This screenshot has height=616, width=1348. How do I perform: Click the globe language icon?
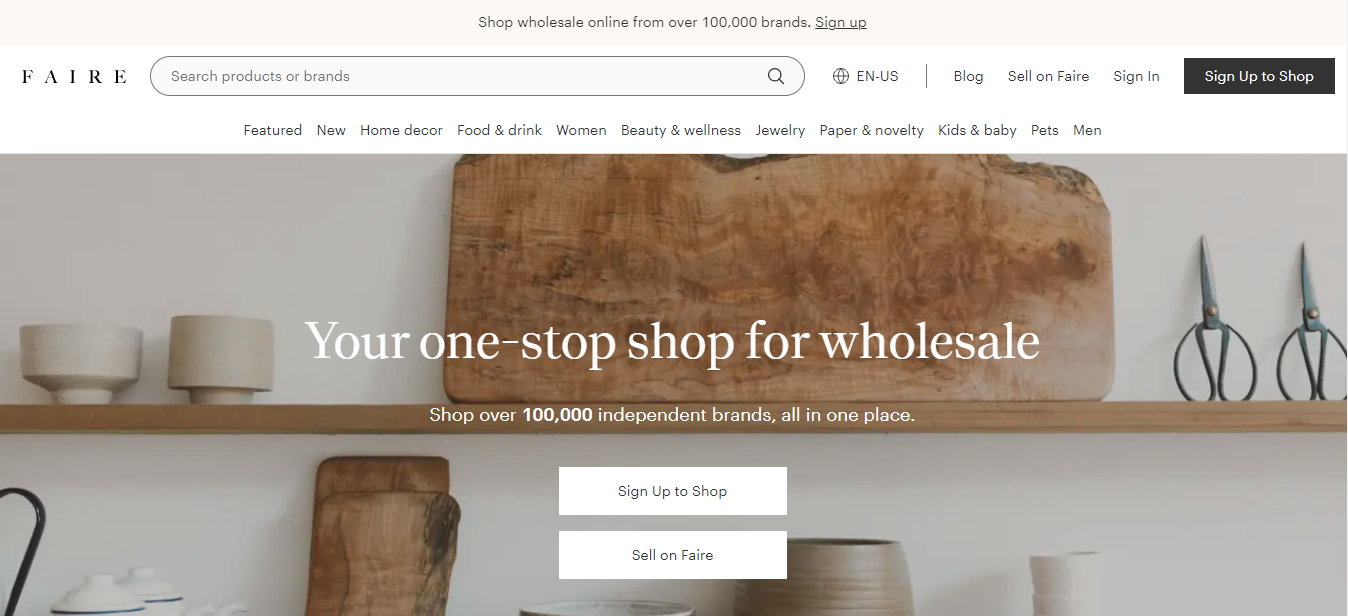841,76
